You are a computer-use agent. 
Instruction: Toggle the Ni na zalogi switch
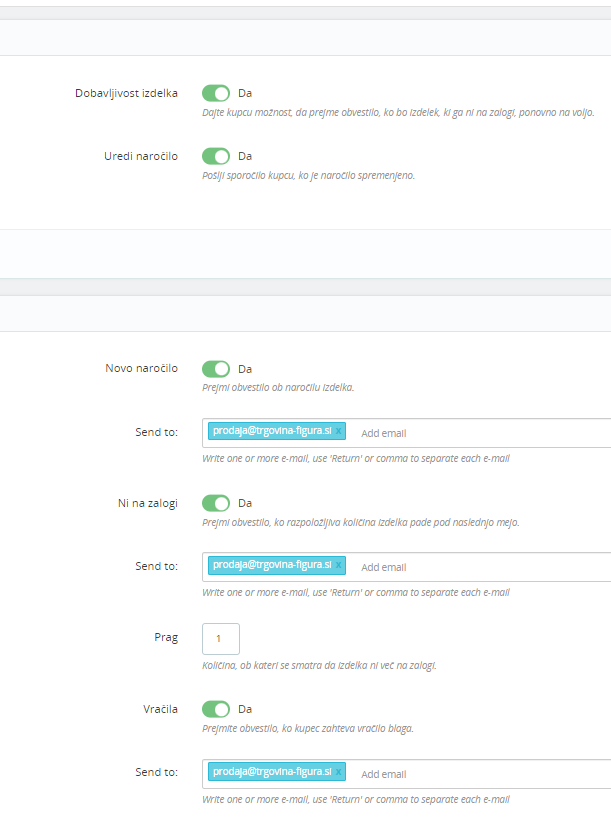tap(216, 502)
